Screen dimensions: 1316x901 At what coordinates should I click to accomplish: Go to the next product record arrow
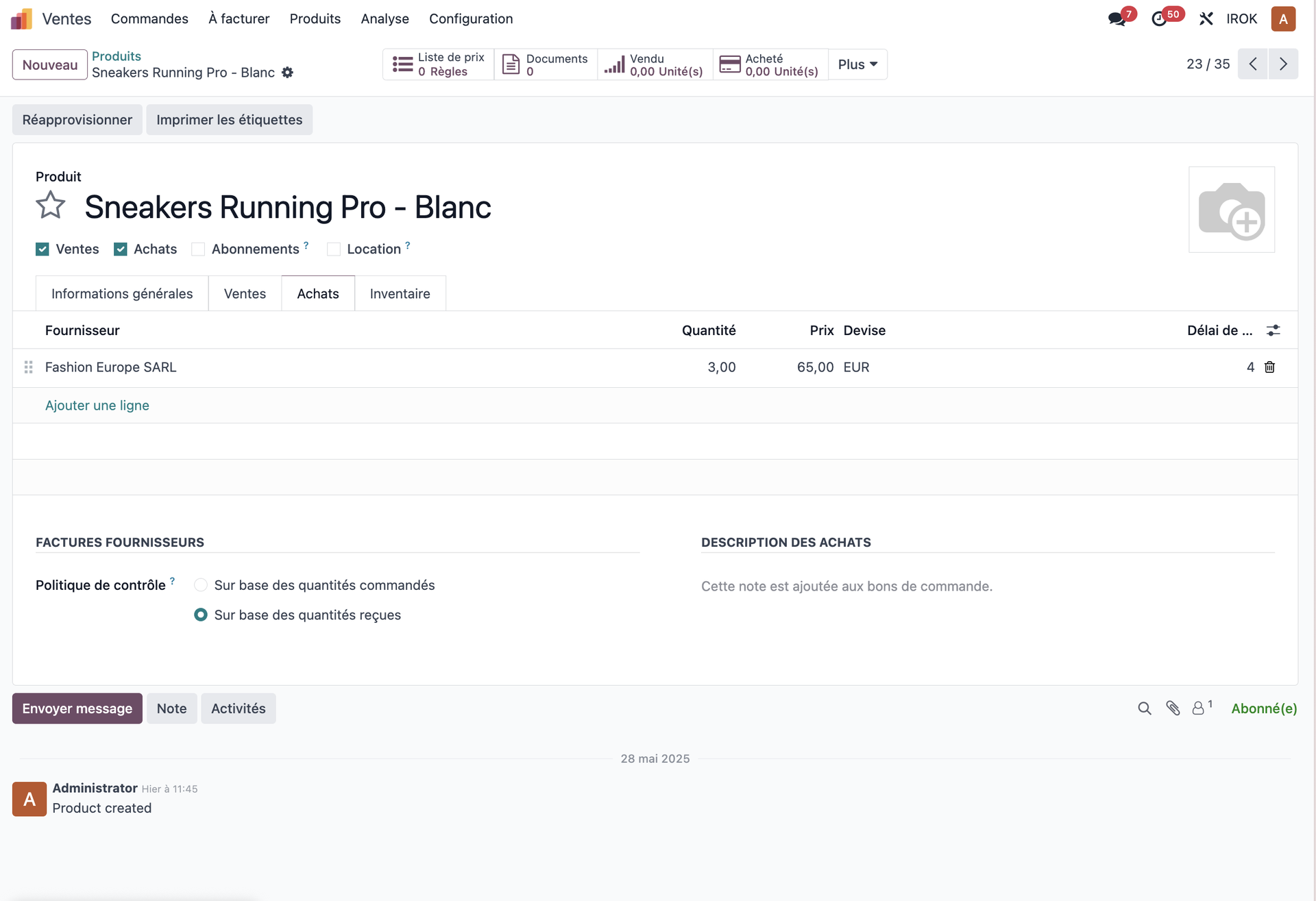point(1283,64)
